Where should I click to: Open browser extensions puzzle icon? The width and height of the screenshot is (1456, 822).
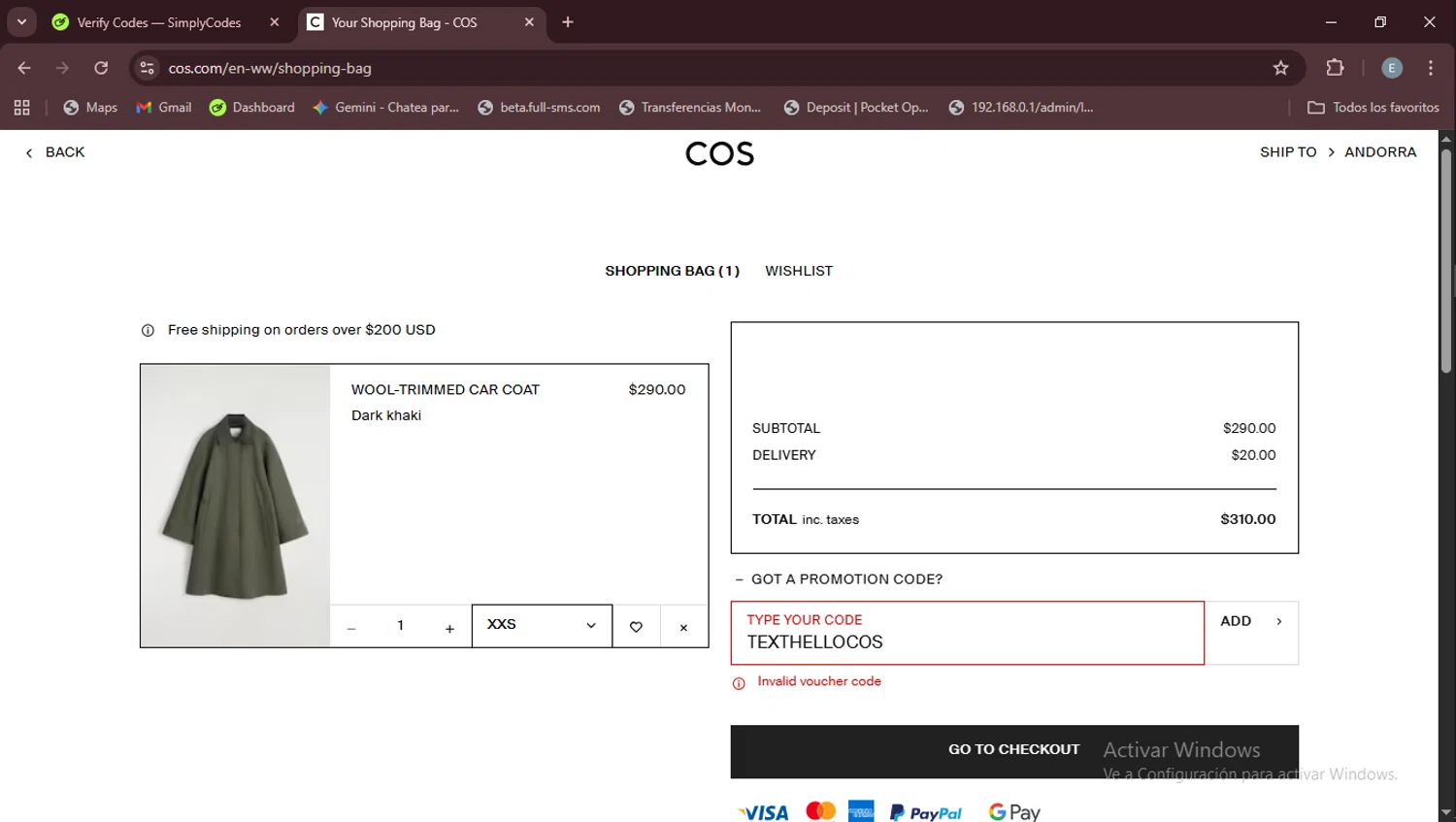[1335, 68]
